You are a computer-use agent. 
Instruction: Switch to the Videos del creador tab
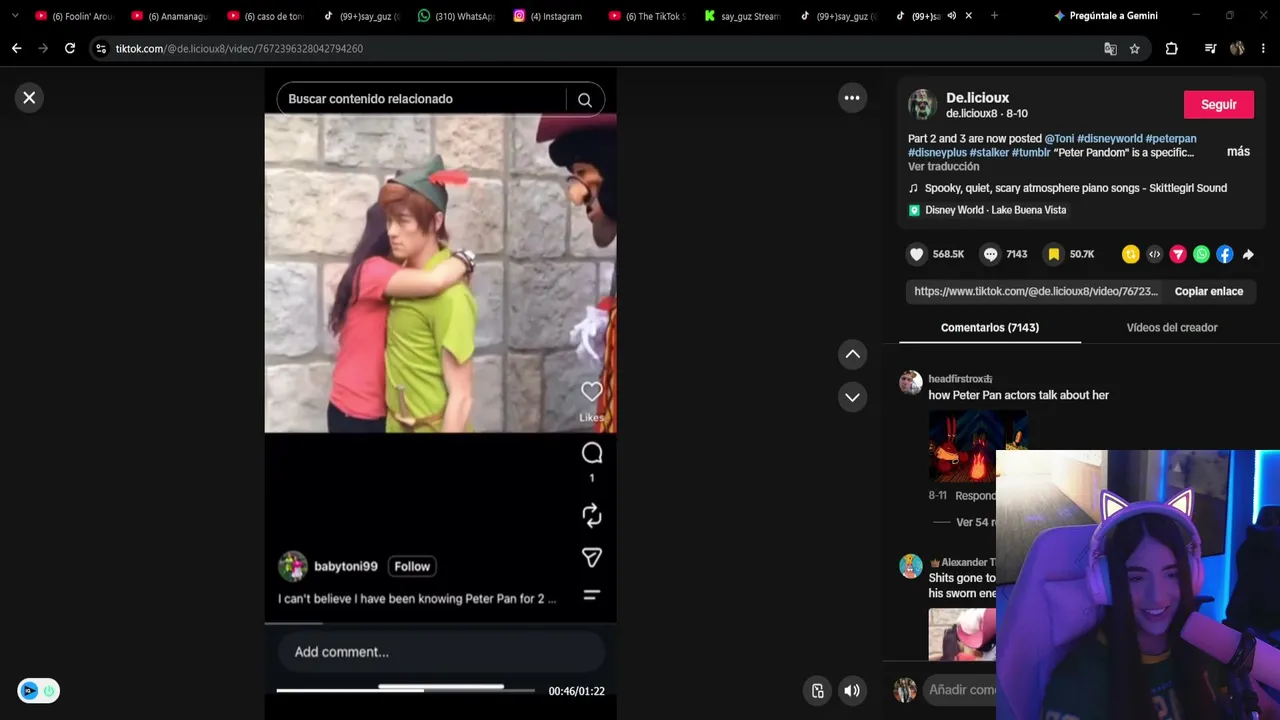coord(1172,328)
